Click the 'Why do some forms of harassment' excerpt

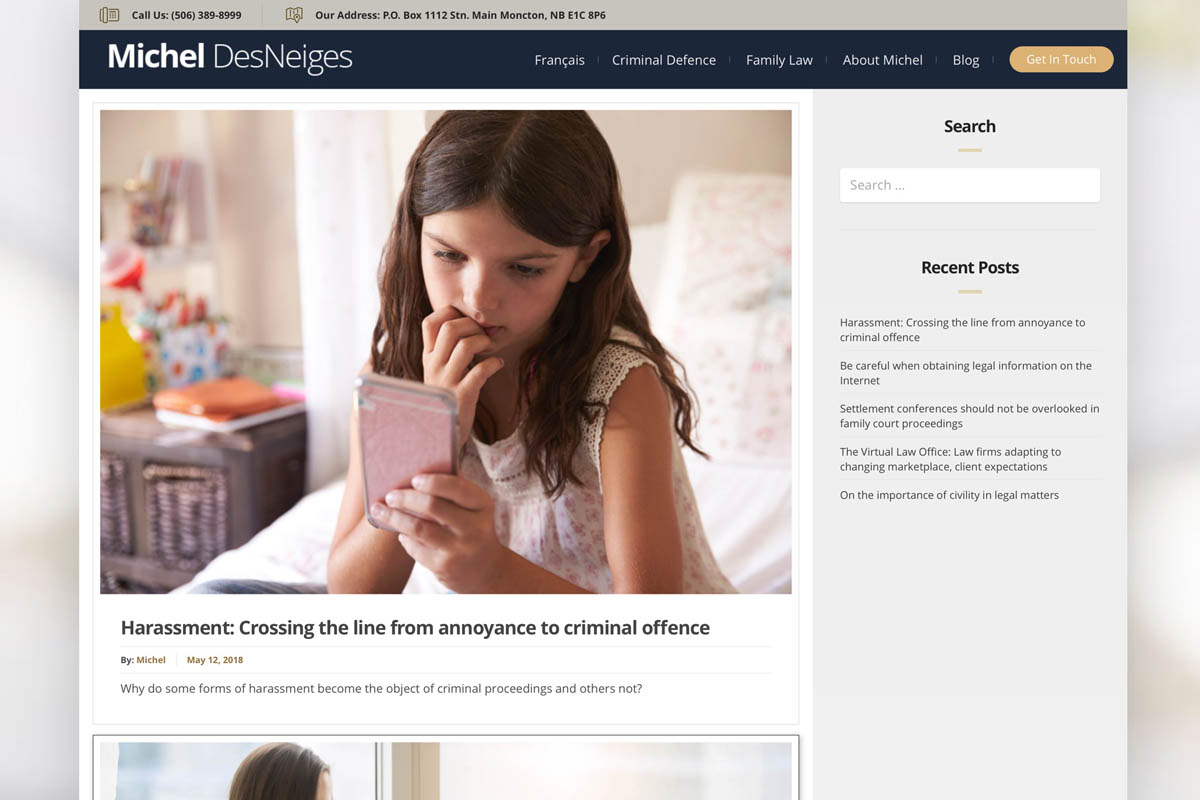pos(381,689)
